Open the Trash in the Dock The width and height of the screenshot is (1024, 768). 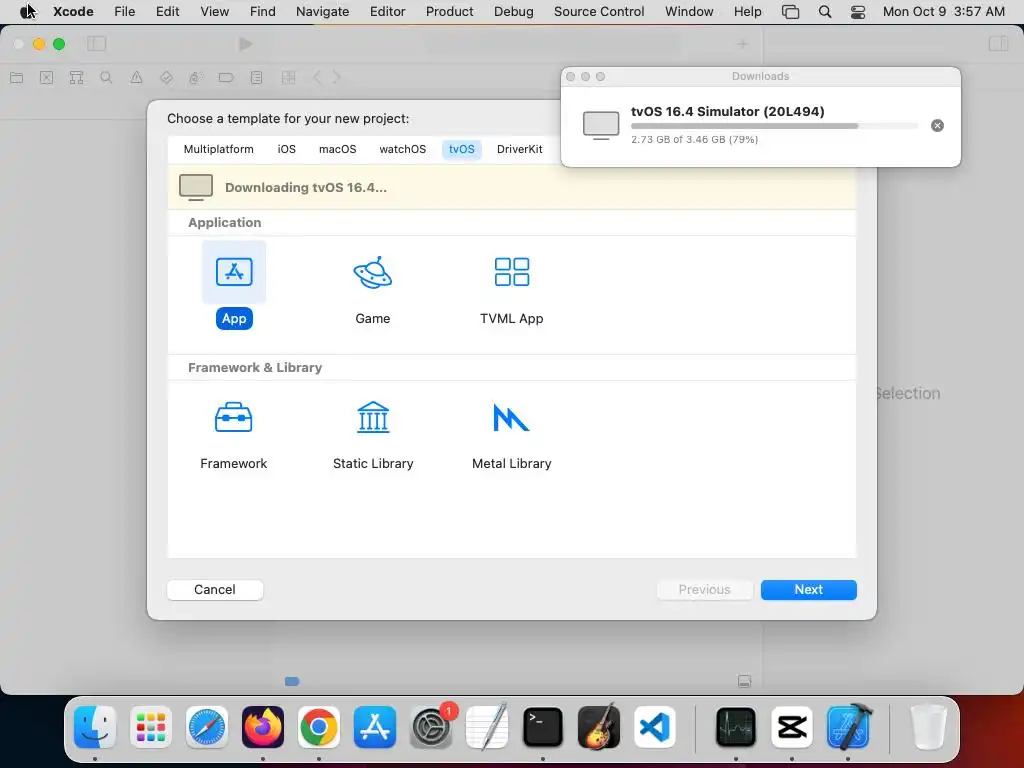pyautogui.click(x=928, y=727)
